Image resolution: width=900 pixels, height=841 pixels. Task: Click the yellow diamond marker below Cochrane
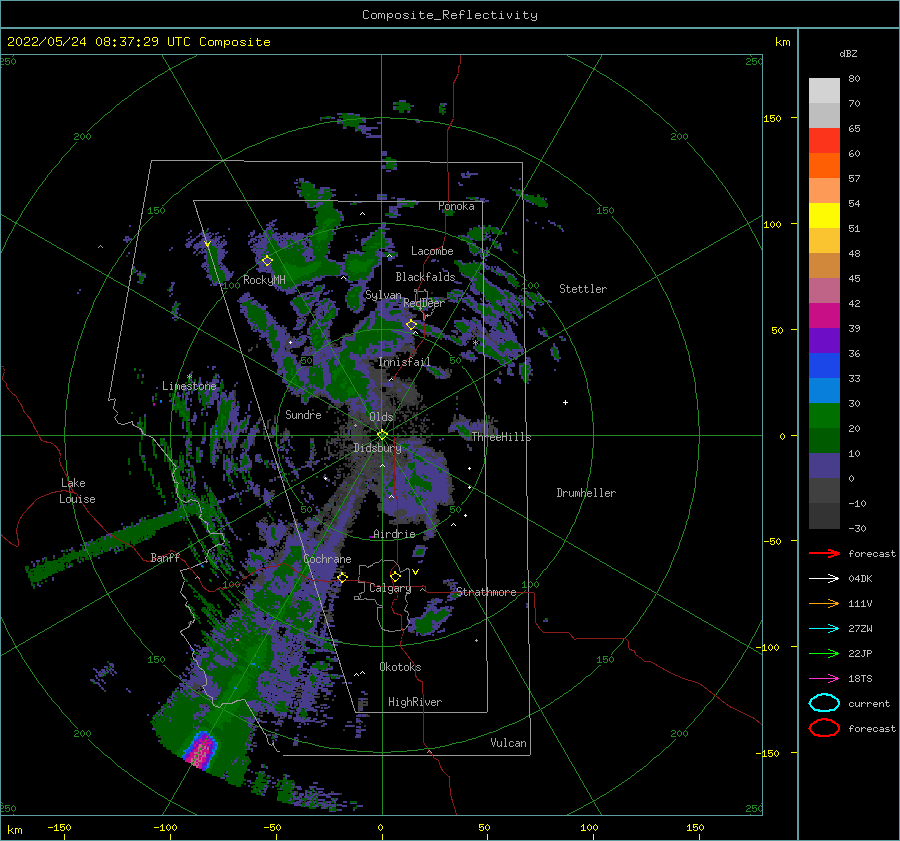342,577
